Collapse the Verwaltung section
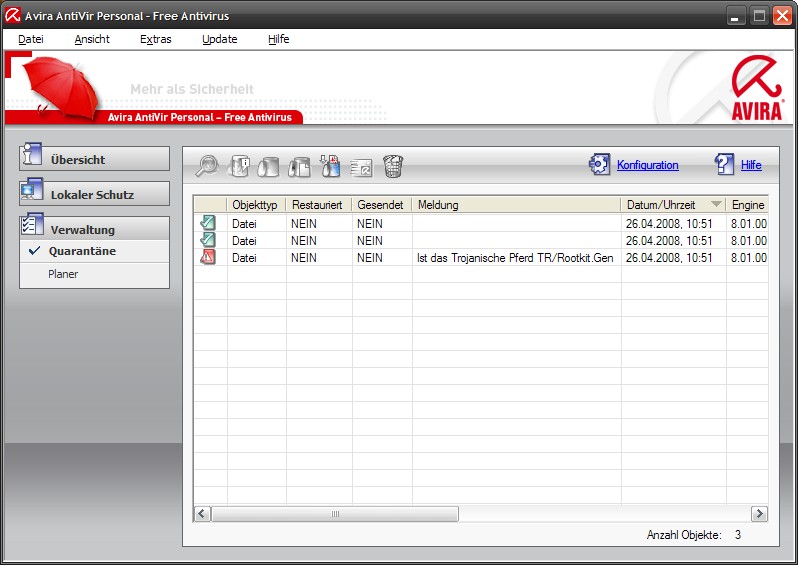The width and height of the screenshot is (798, 565). pyautogui.click(x=95, y=229)
